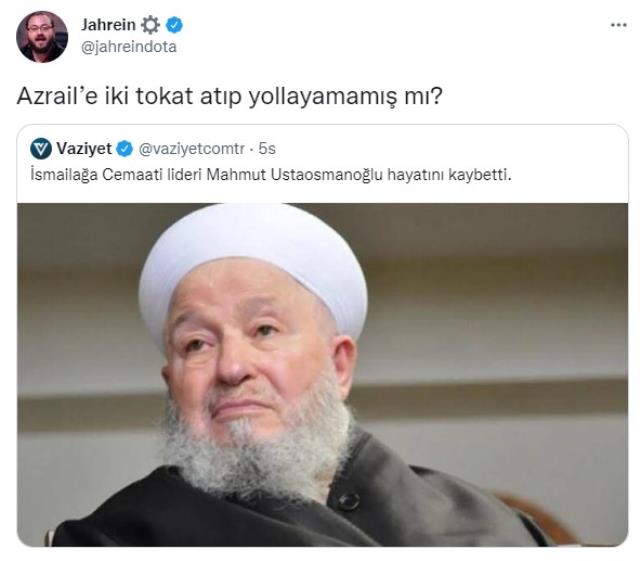Click the Vaziyet logo avatar
Viewport: 640px width, 561px height.
pos(41,148)
